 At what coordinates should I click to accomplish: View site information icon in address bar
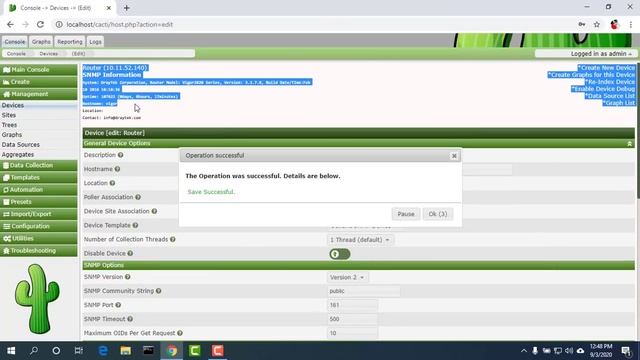(x=59, y=24)
